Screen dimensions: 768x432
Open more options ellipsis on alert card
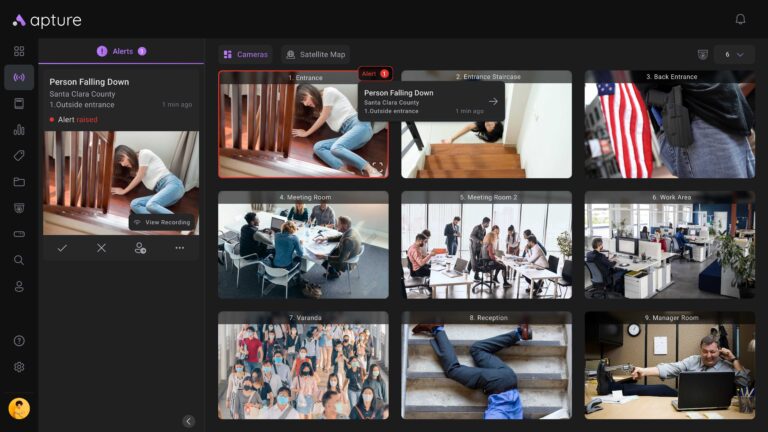pos(179,248)
